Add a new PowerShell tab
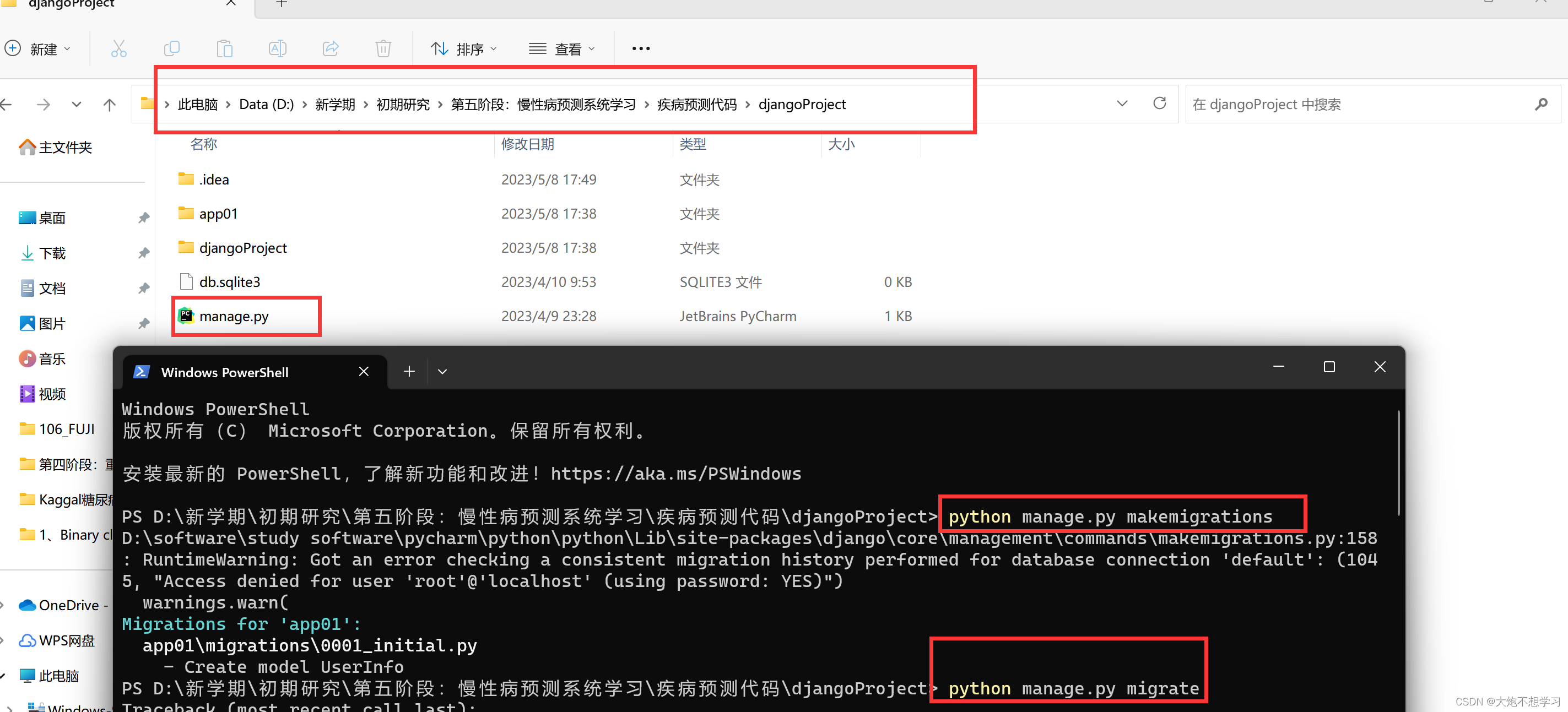 (x=409, y=371)
